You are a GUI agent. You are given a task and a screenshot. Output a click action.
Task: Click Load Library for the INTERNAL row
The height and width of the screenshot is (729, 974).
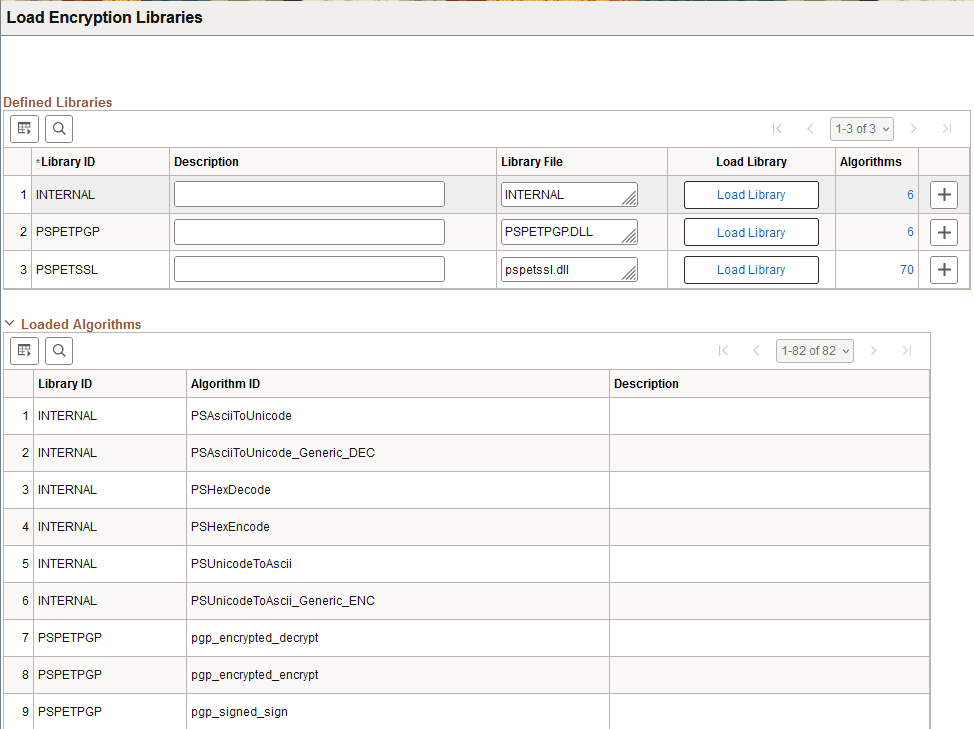pyautogui.click(x=751, y=194)
